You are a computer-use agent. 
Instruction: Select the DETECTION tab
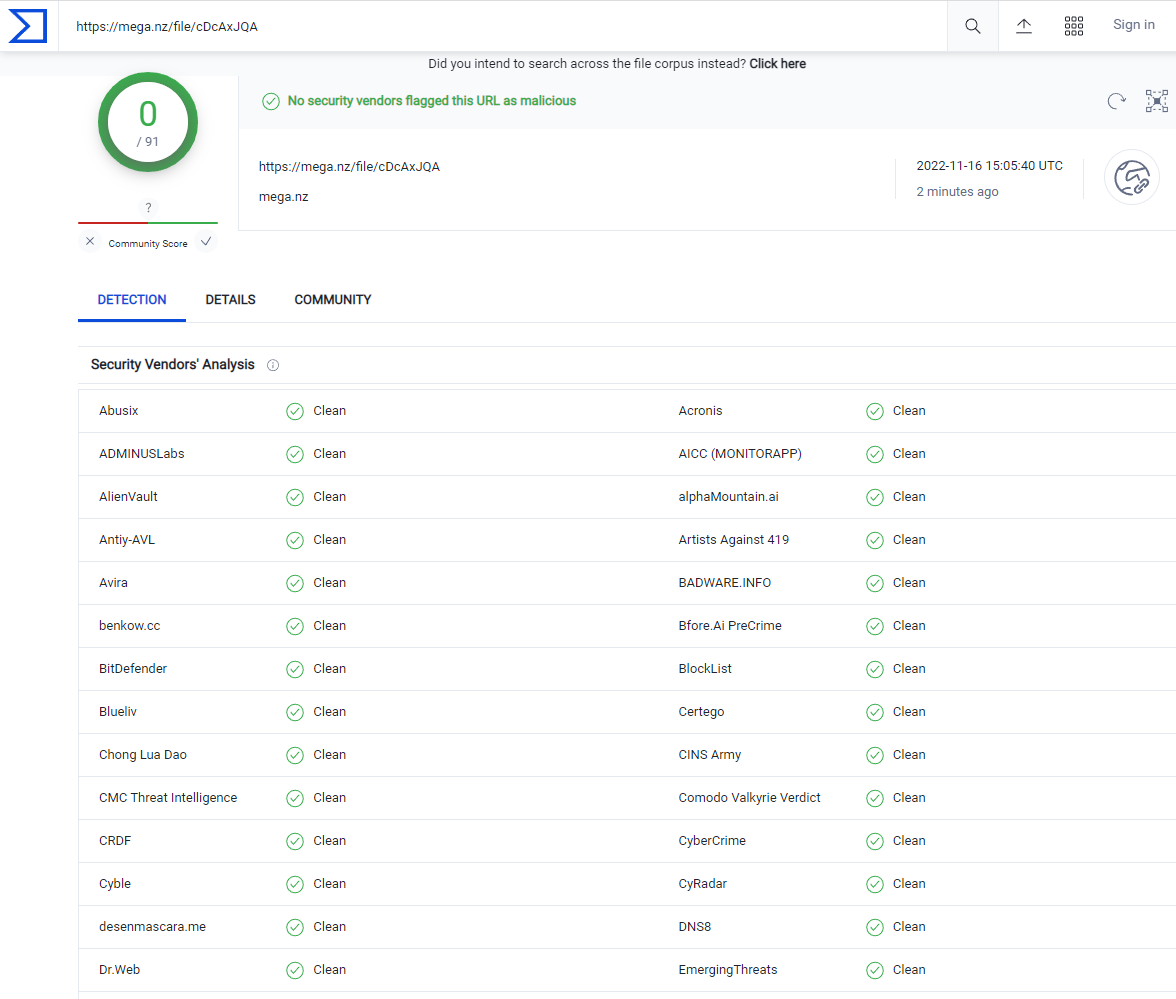point(132,300)
